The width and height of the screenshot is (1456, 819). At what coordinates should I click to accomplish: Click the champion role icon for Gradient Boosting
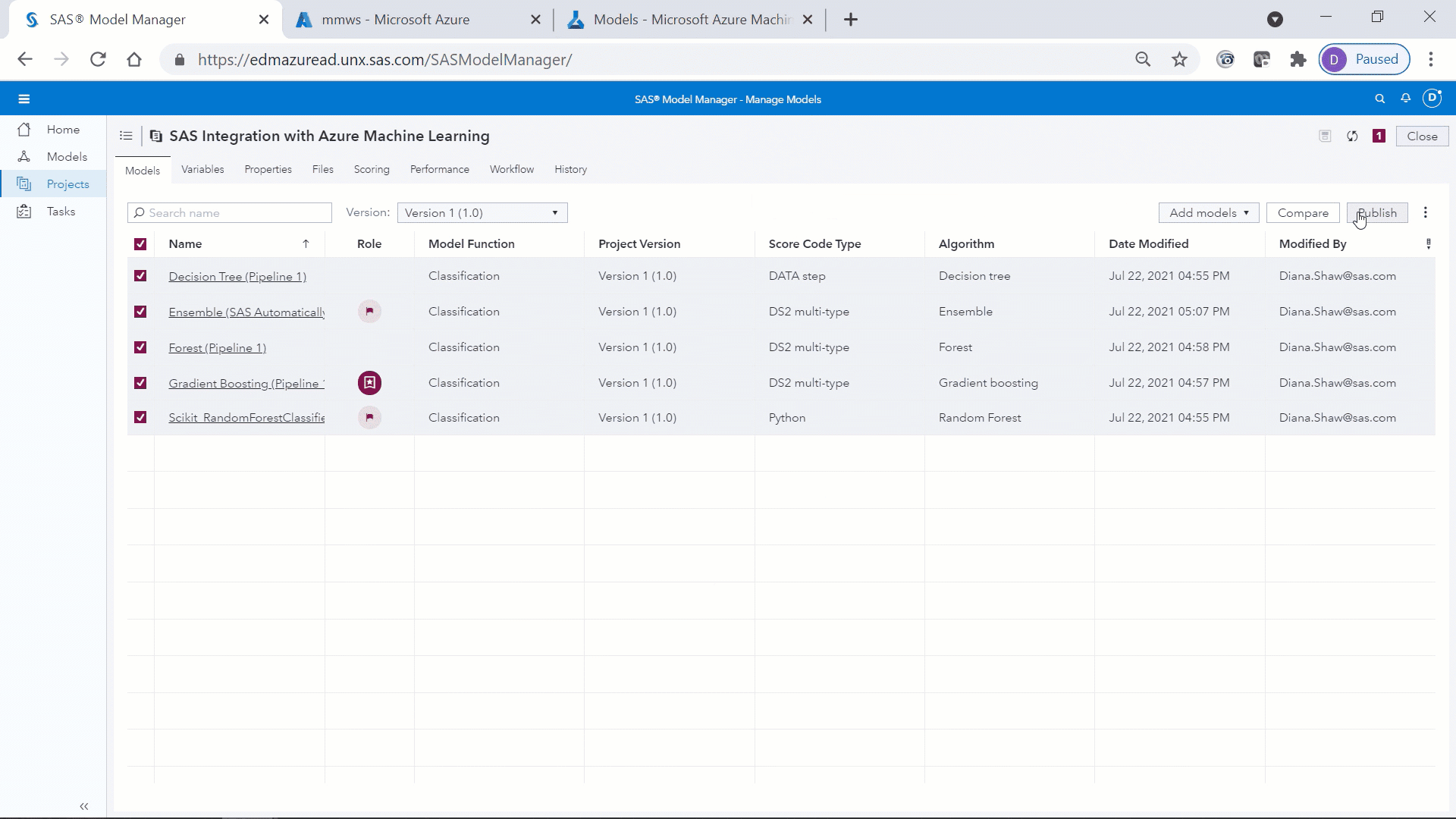click(369, 383)
